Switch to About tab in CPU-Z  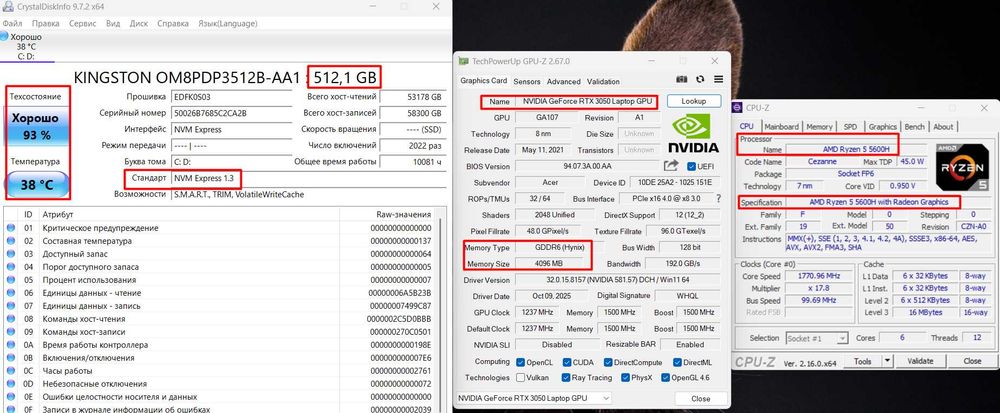[943, 126]
